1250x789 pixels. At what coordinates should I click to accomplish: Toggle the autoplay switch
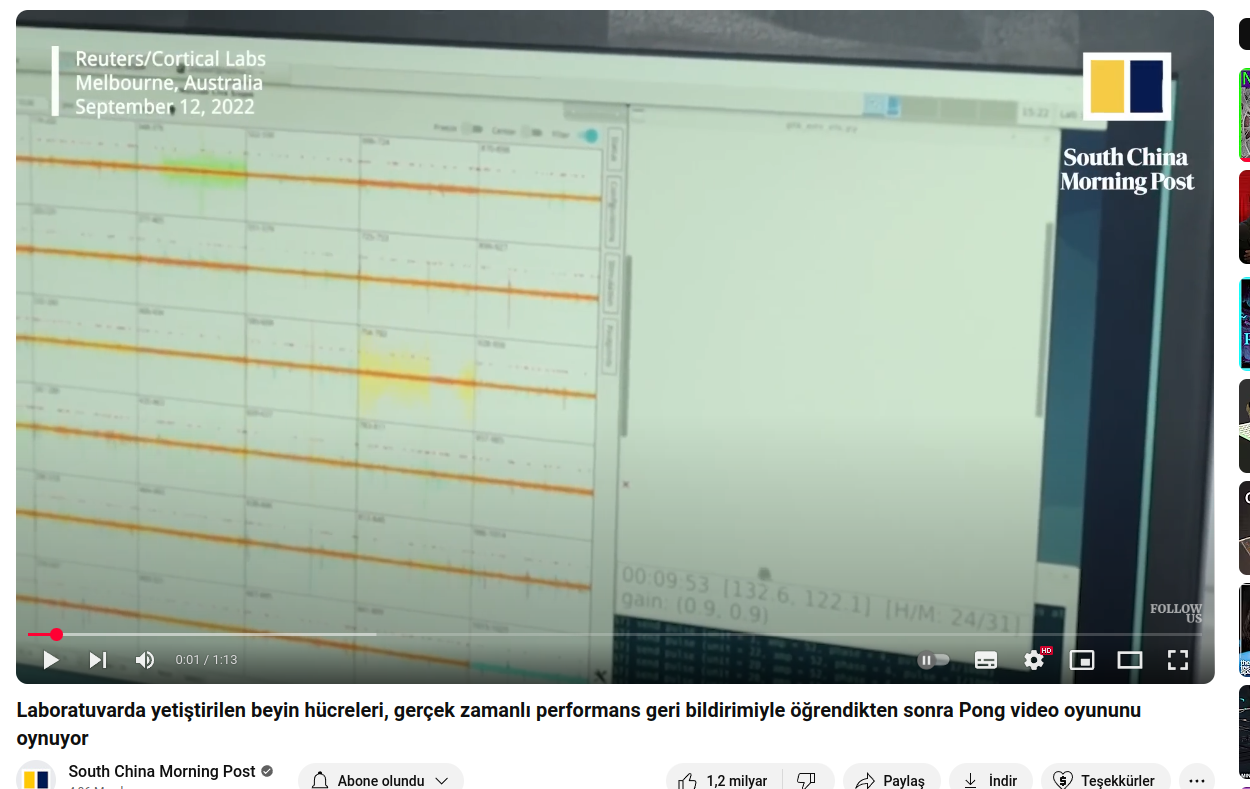[x=933, y=660]
